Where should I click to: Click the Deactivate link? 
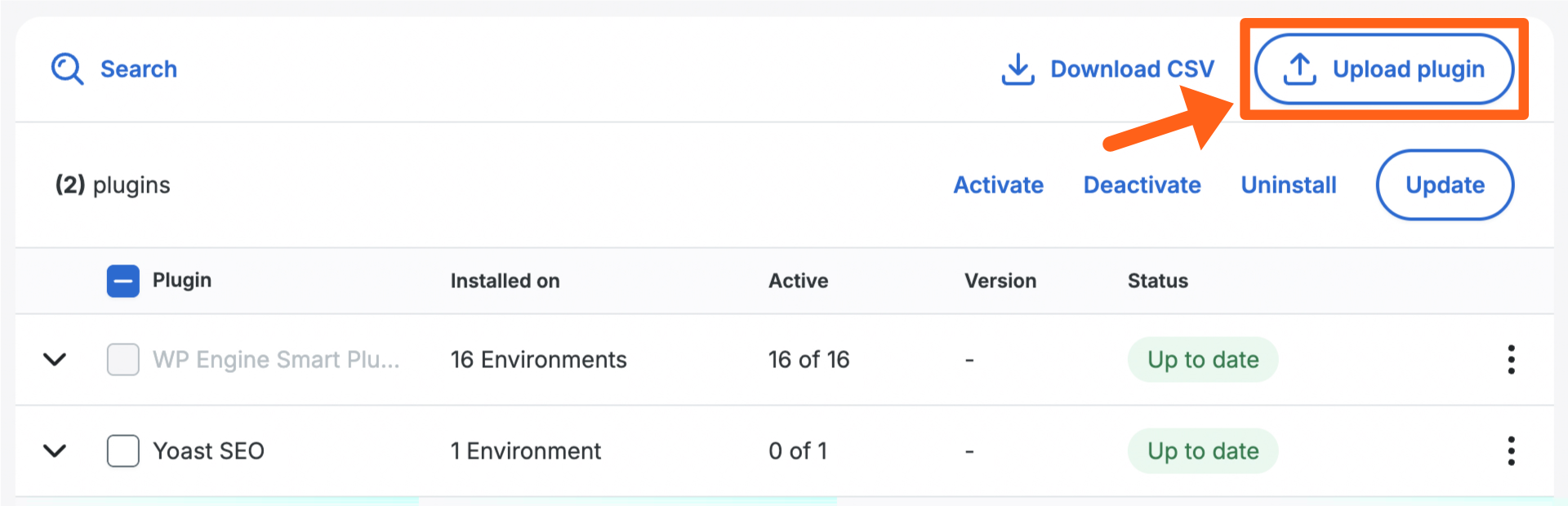(1142, 185)
